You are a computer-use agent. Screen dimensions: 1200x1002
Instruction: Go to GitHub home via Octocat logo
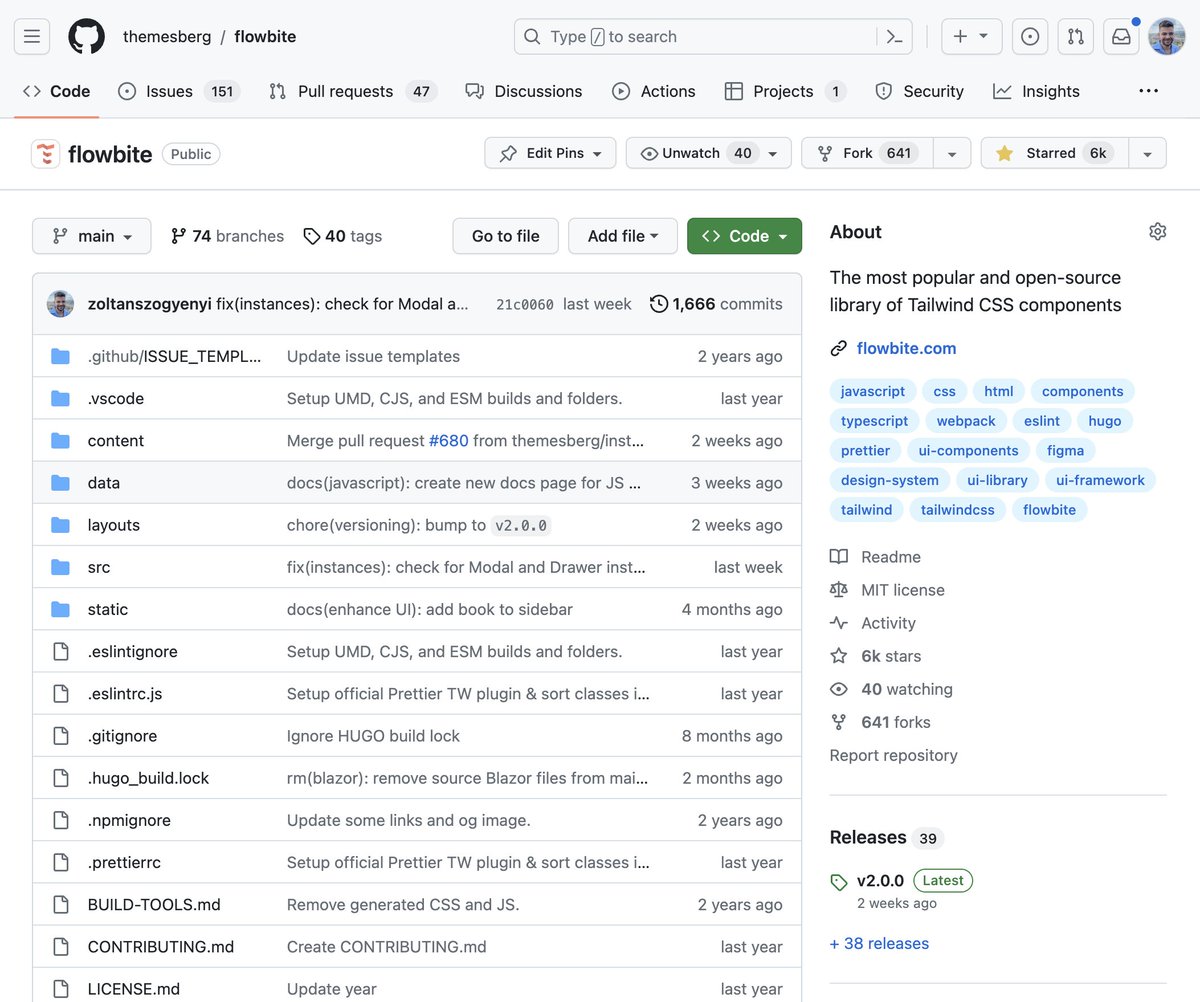86,37
